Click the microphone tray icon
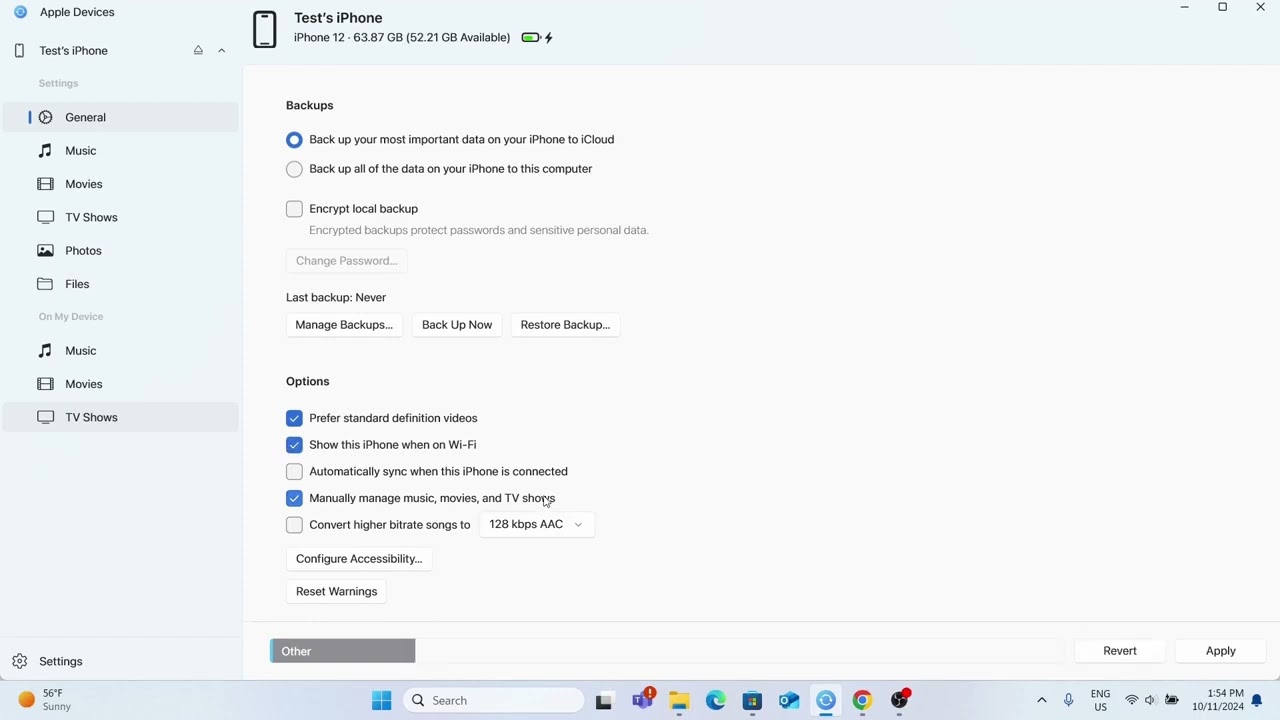The height and width of the screenshot is (720, 1280). point(1068,701)
